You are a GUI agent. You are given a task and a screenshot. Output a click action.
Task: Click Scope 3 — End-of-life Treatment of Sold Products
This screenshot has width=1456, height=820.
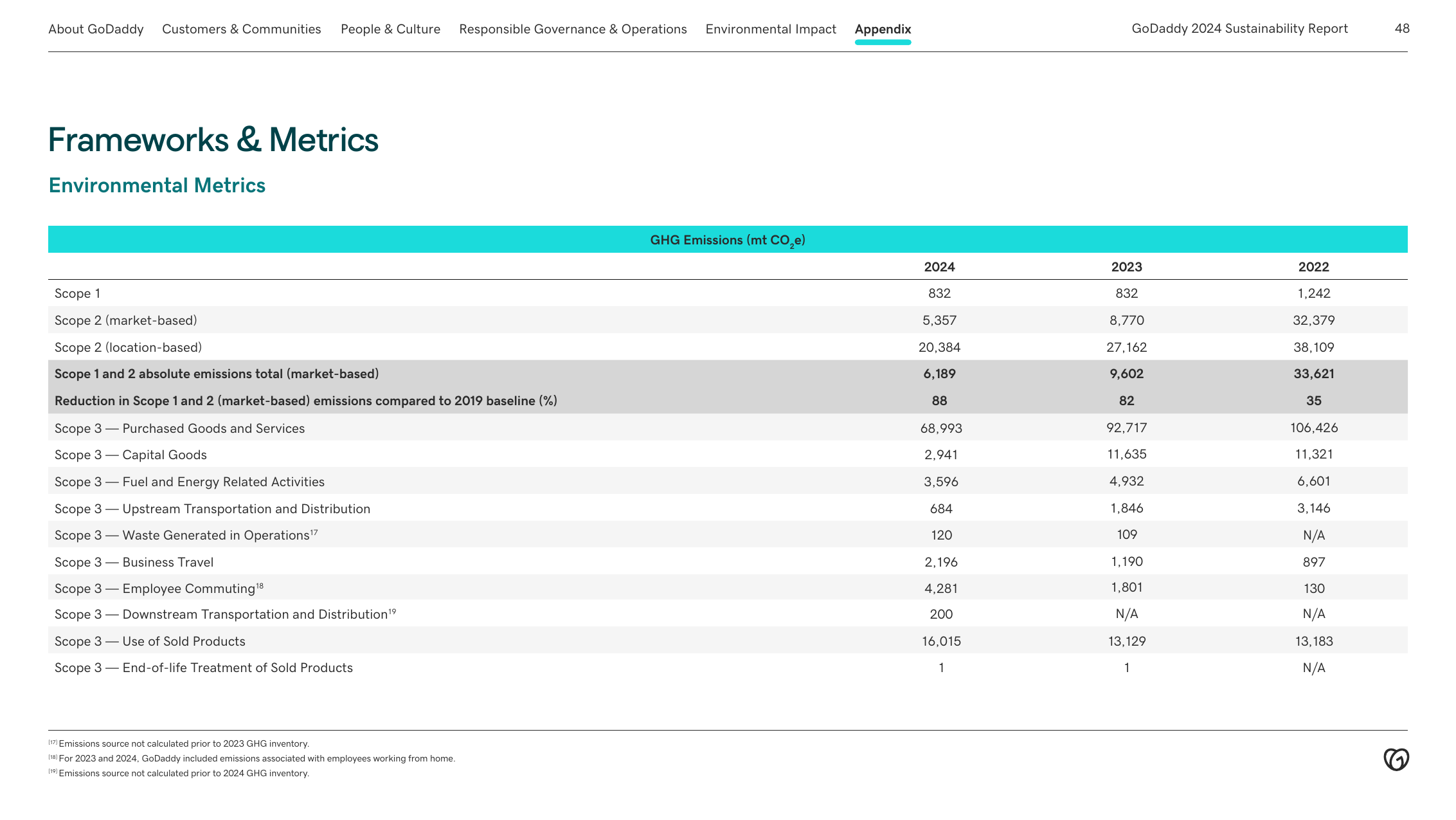coord(204,668)
